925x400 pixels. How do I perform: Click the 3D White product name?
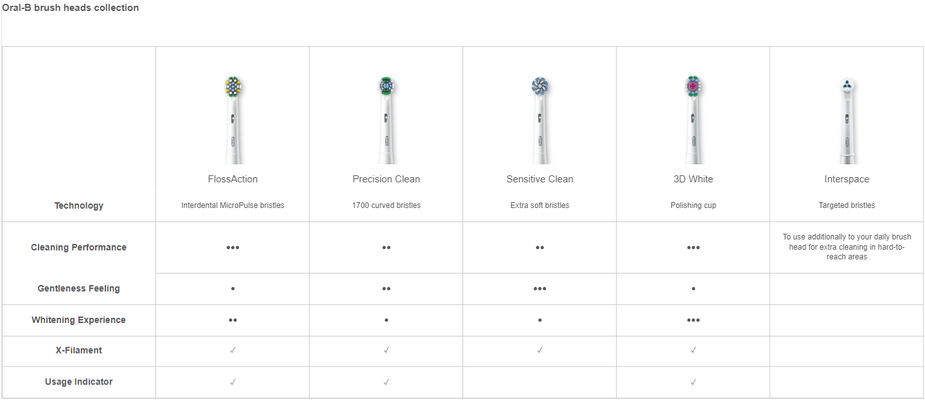693,179
